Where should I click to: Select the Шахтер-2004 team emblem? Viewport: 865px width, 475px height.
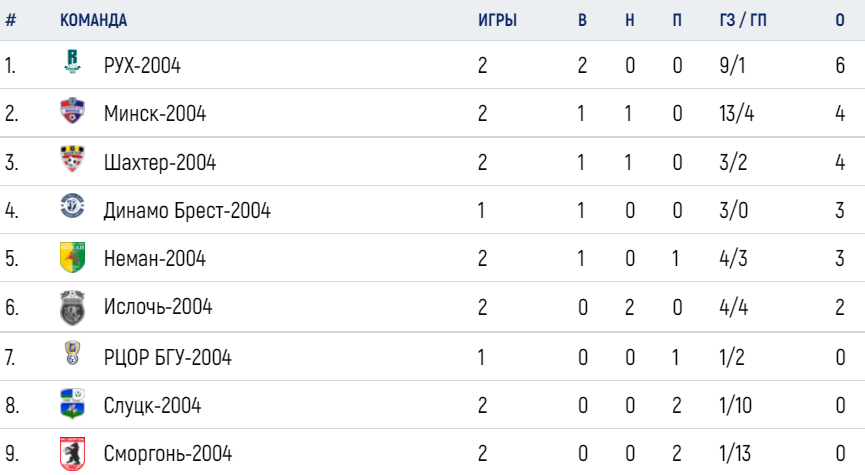[72, 159]
